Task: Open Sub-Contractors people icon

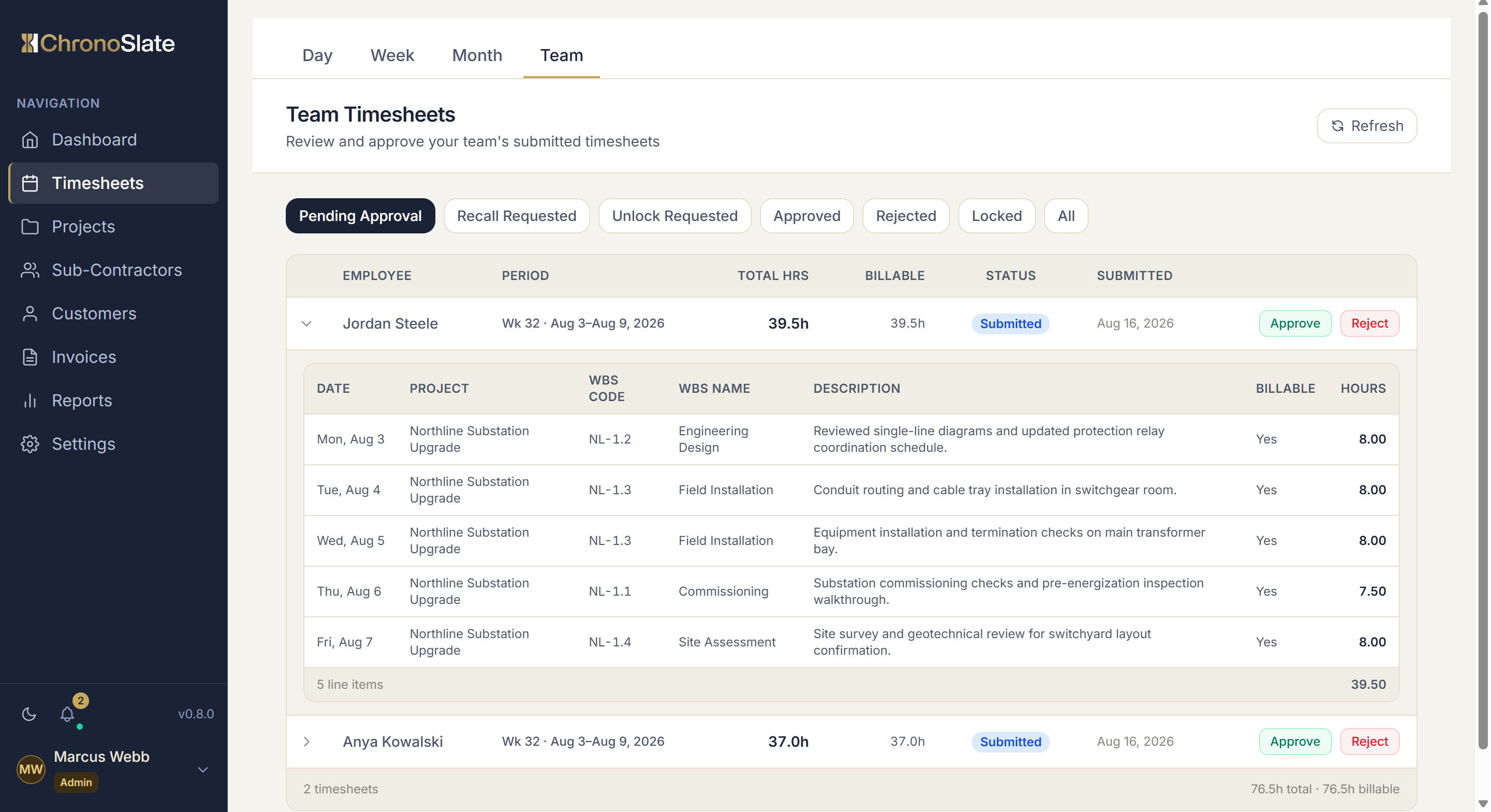Action: [30, 270]
